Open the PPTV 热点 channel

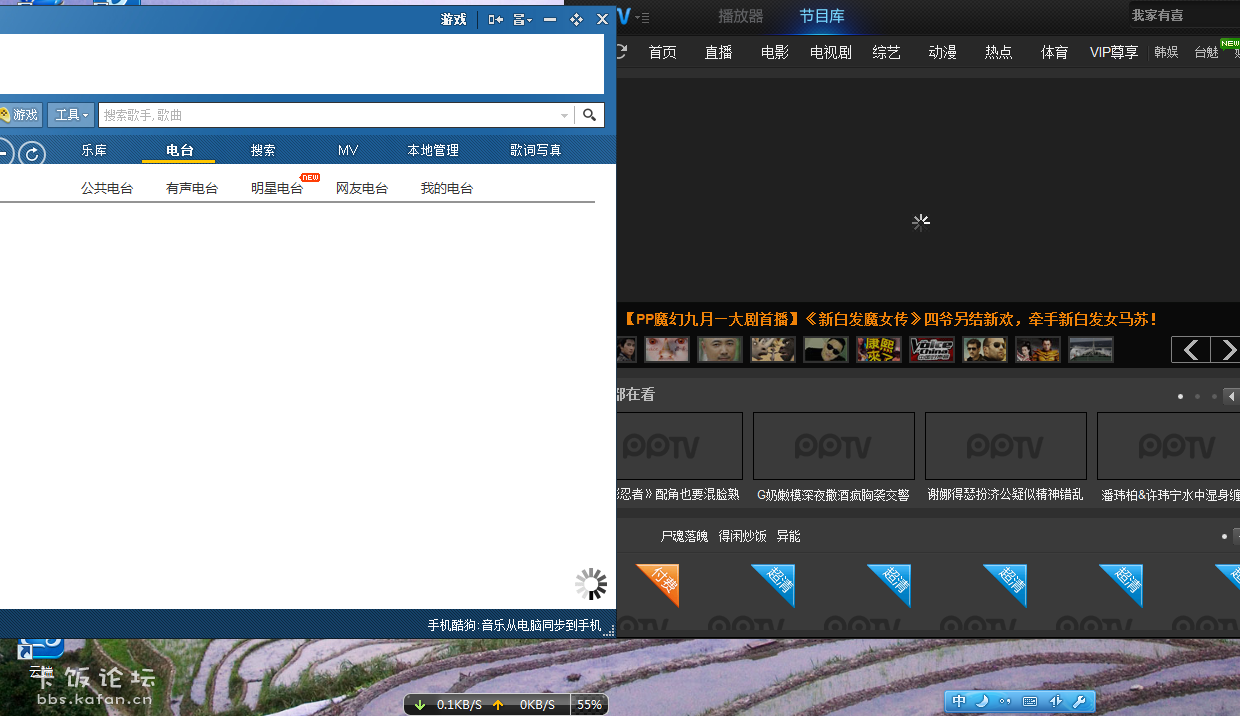tap(999, 52)
